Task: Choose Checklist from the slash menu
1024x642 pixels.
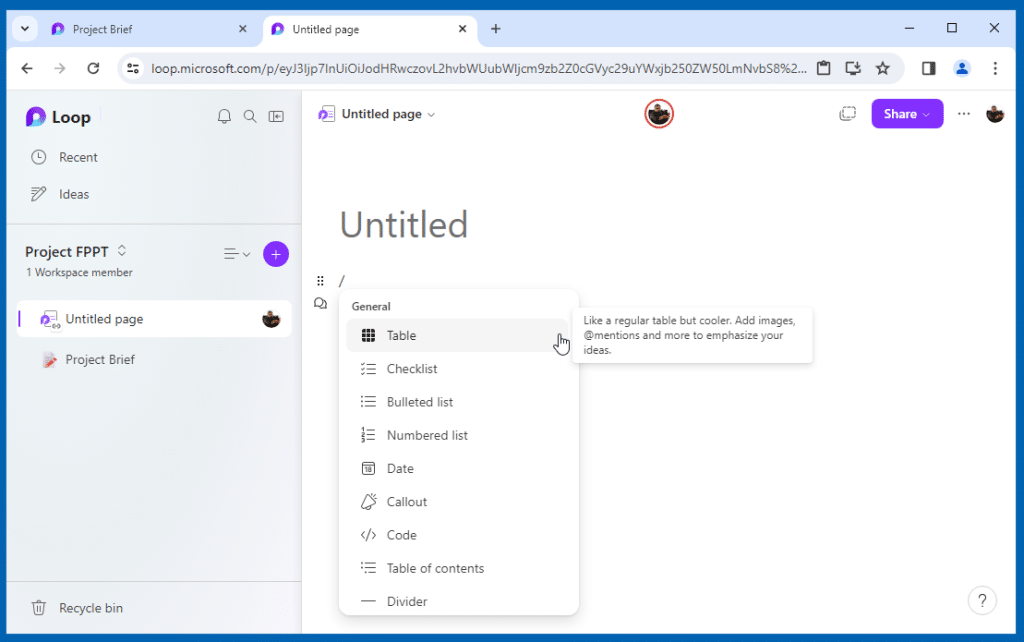Action: 412,369
